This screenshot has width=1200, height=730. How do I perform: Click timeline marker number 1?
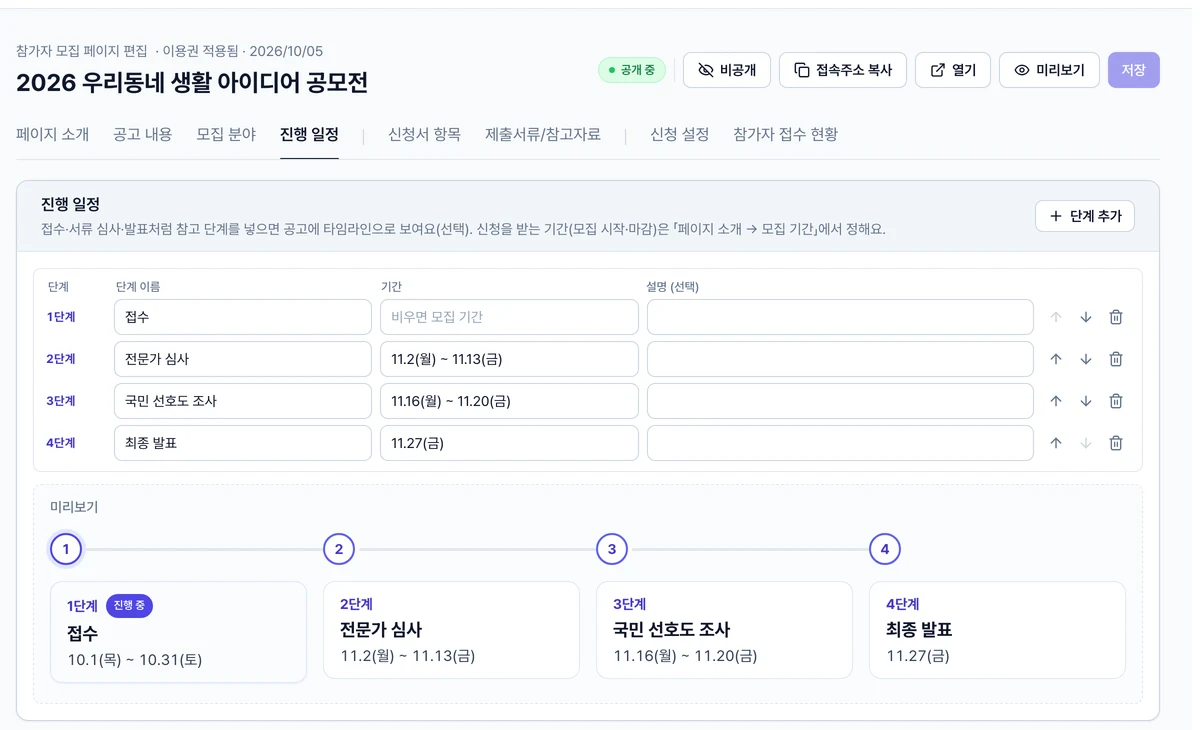[66, 549]
